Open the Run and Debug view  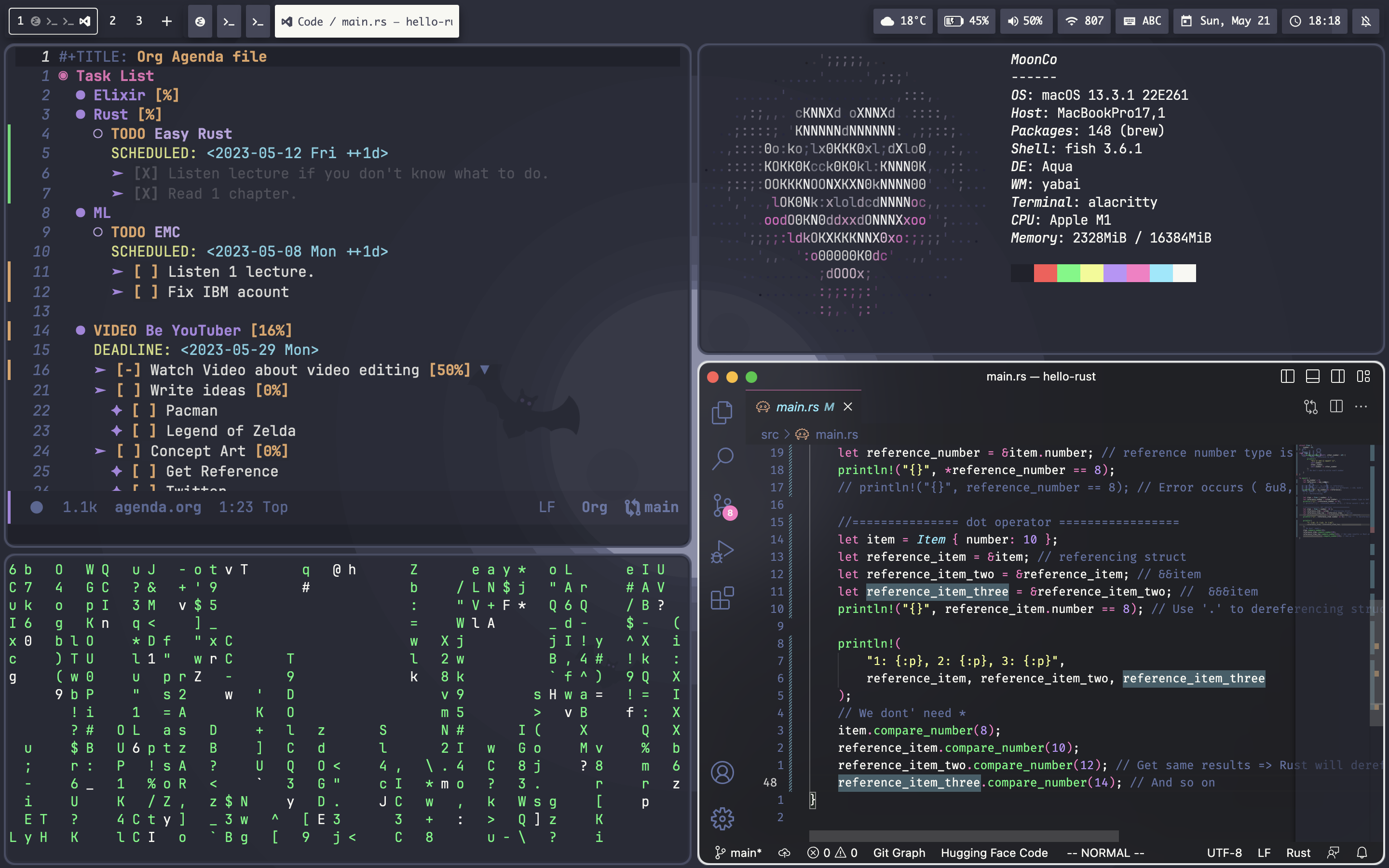click(x=722, y=552)
